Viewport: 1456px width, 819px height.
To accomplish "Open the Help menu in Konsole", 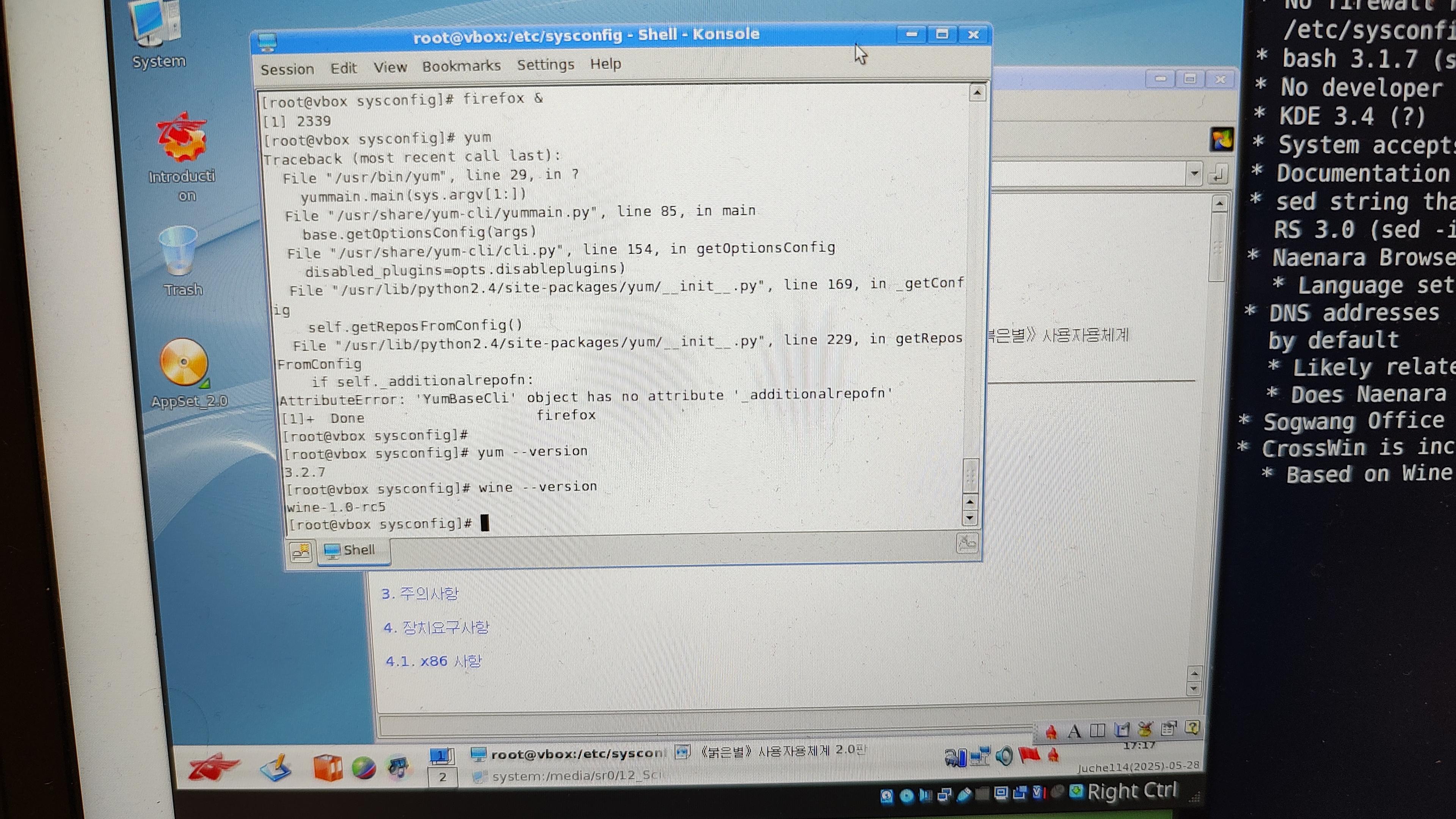I will [x=606, y=64].
